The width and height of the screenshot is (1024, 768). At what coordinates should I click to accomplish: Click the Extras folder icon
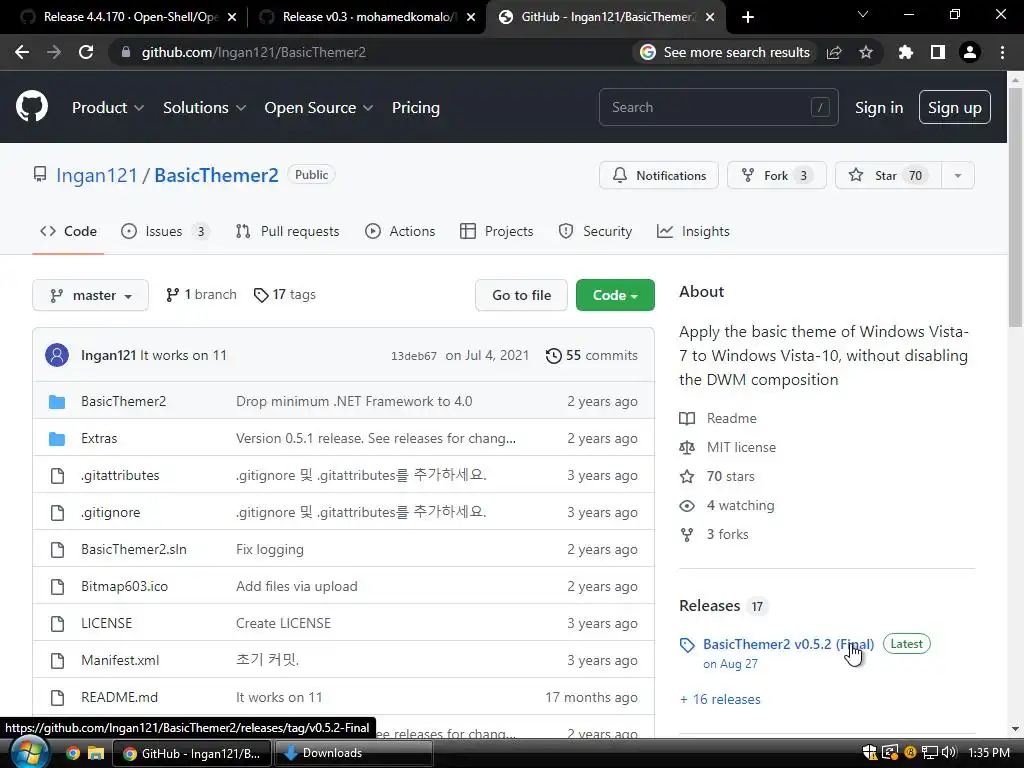pyautogui.click(x=57, y=439)
